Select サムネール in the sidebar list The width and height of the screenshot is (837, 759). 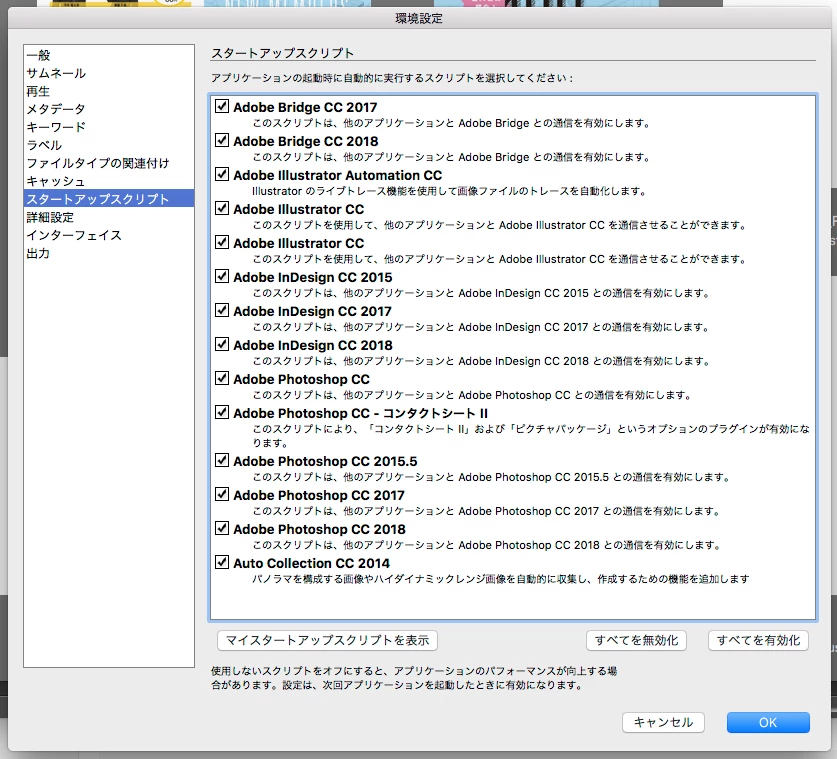click(109, 73)
